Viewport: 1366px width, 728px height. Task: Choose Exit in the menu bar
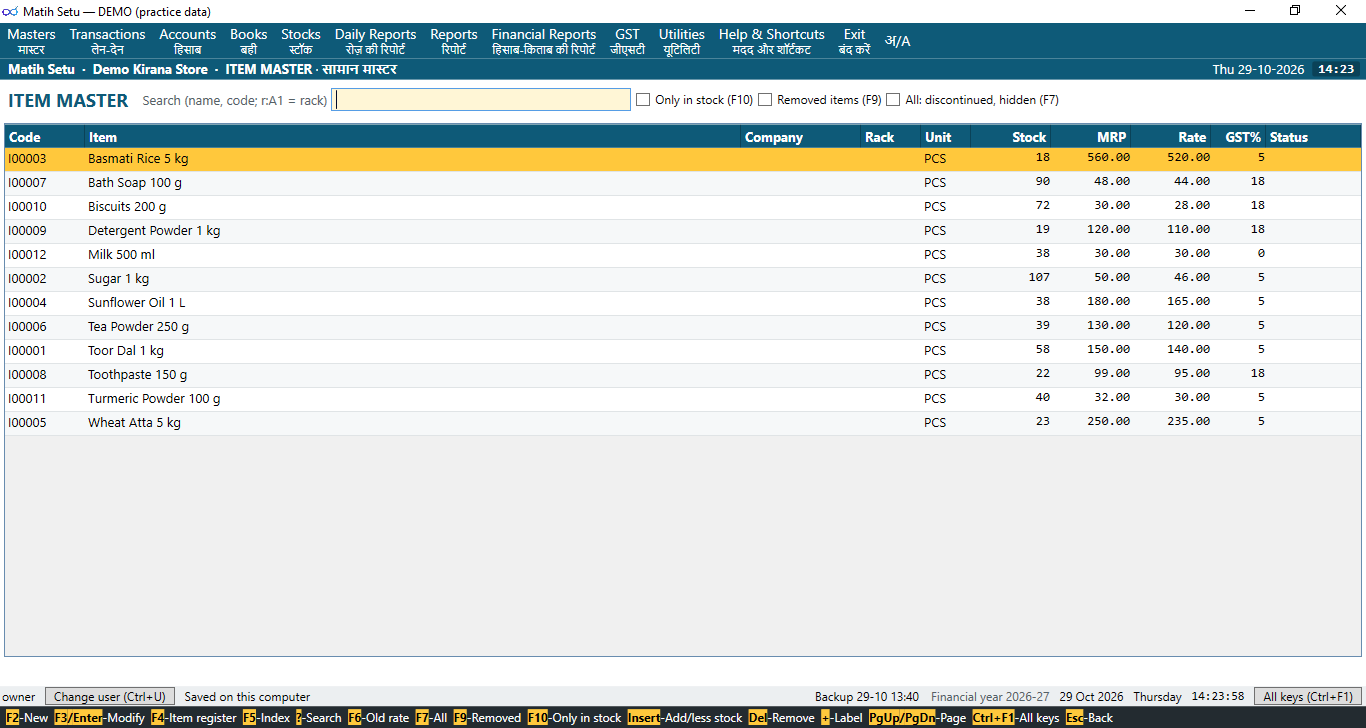854,41
